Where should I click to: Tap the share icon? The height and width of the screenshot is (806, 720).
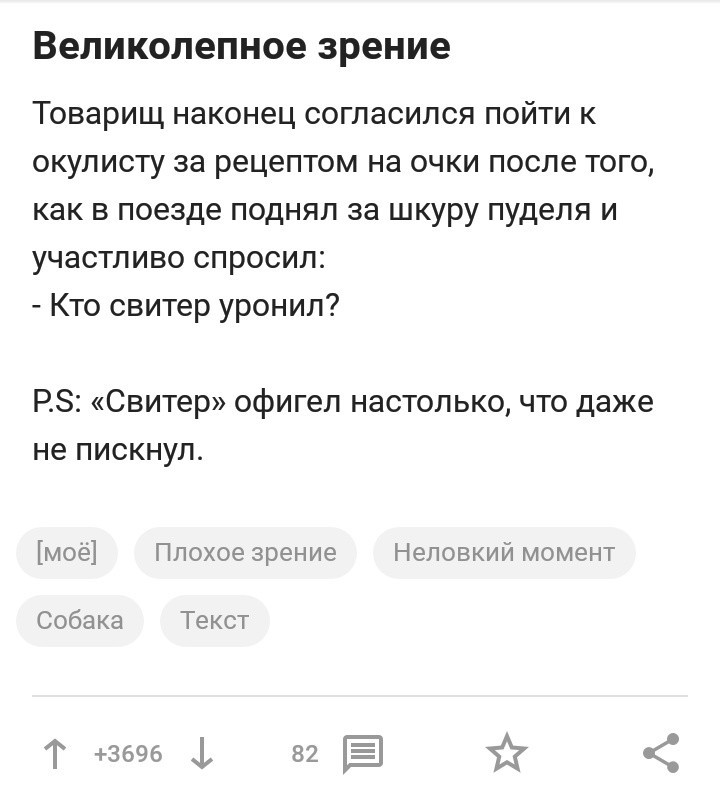point(661,753)
